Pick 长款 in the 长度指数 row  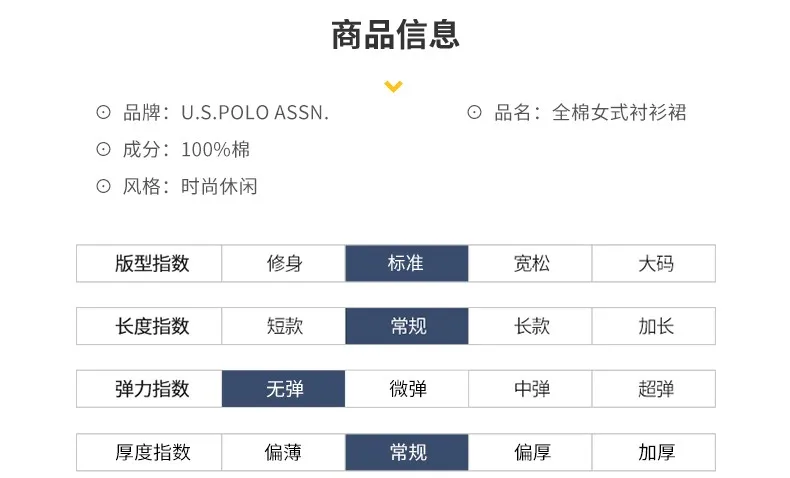pyautogui.click(x=531, y=327)
